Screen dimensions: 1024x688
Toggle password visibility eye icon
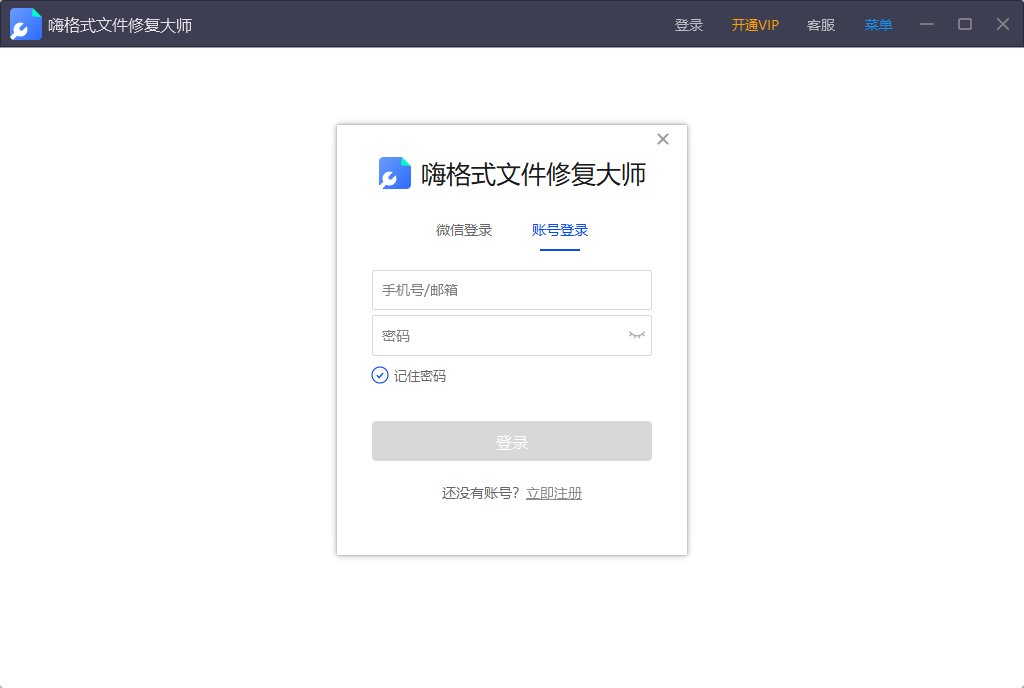(637, 335)
